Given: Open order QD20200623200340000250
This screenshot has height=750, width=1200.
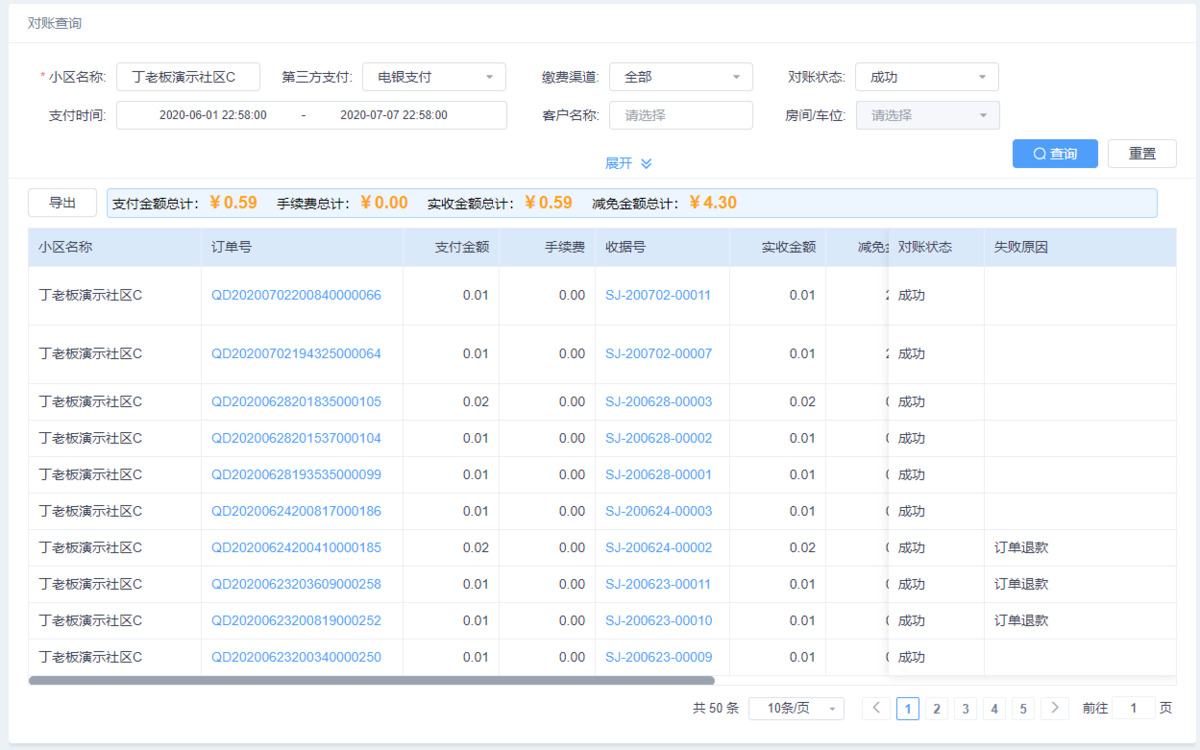Looking at the screenshot, I should (x=296, y=657).
